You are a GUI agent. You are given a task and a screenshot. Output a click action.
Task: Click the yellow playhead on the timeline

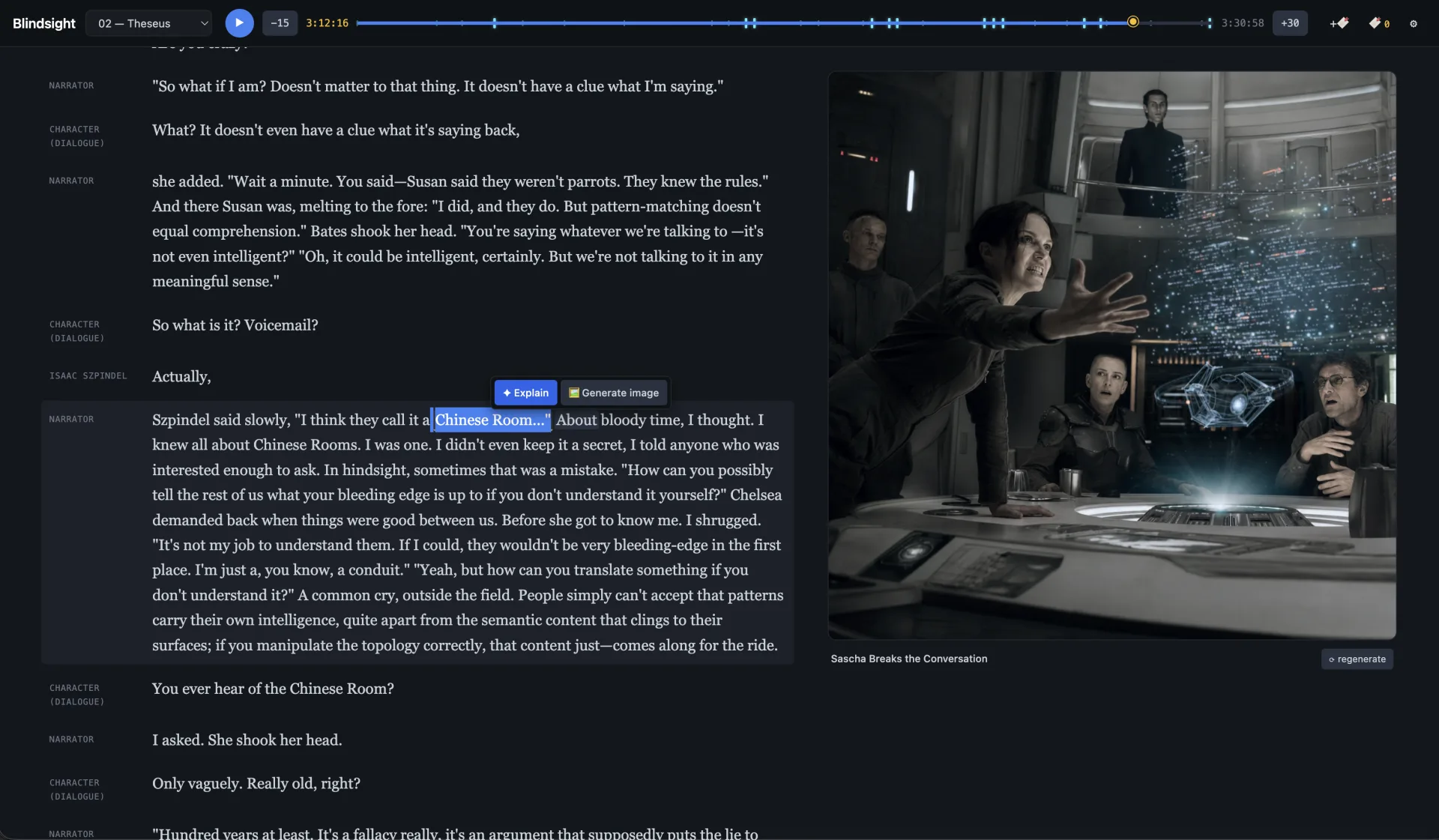[x=1133, y=22]
